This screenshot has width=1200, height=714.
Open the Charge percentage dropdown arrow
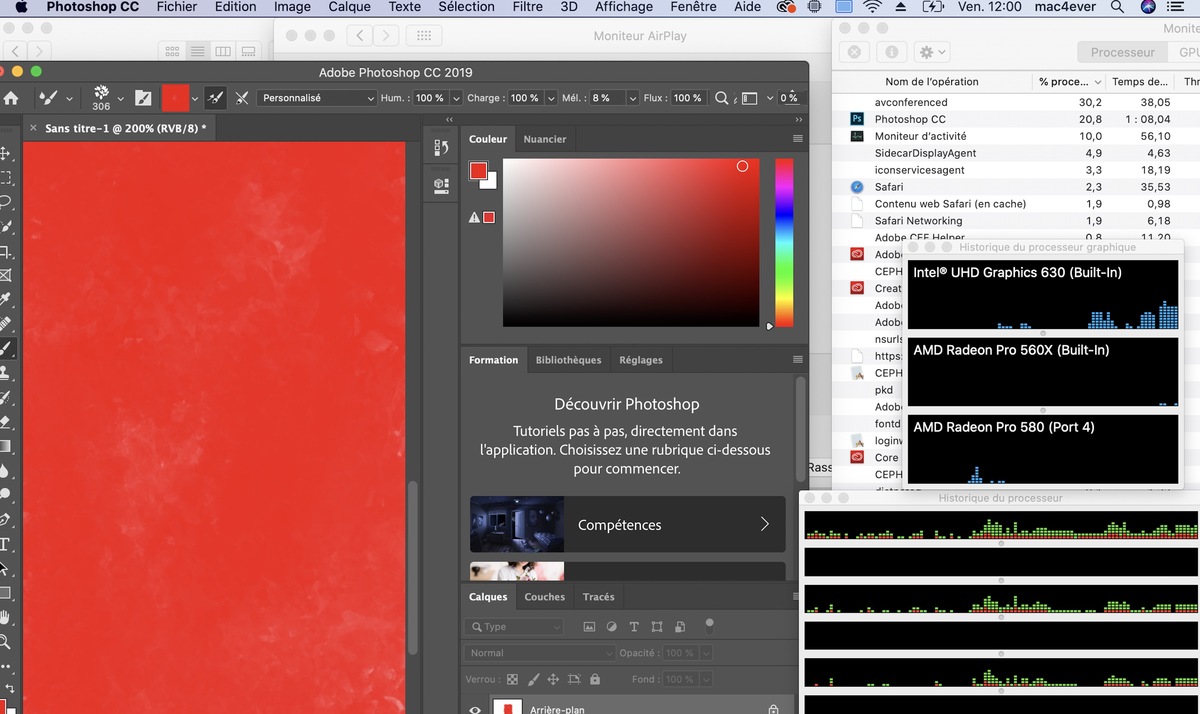click(x=550, y=98)
